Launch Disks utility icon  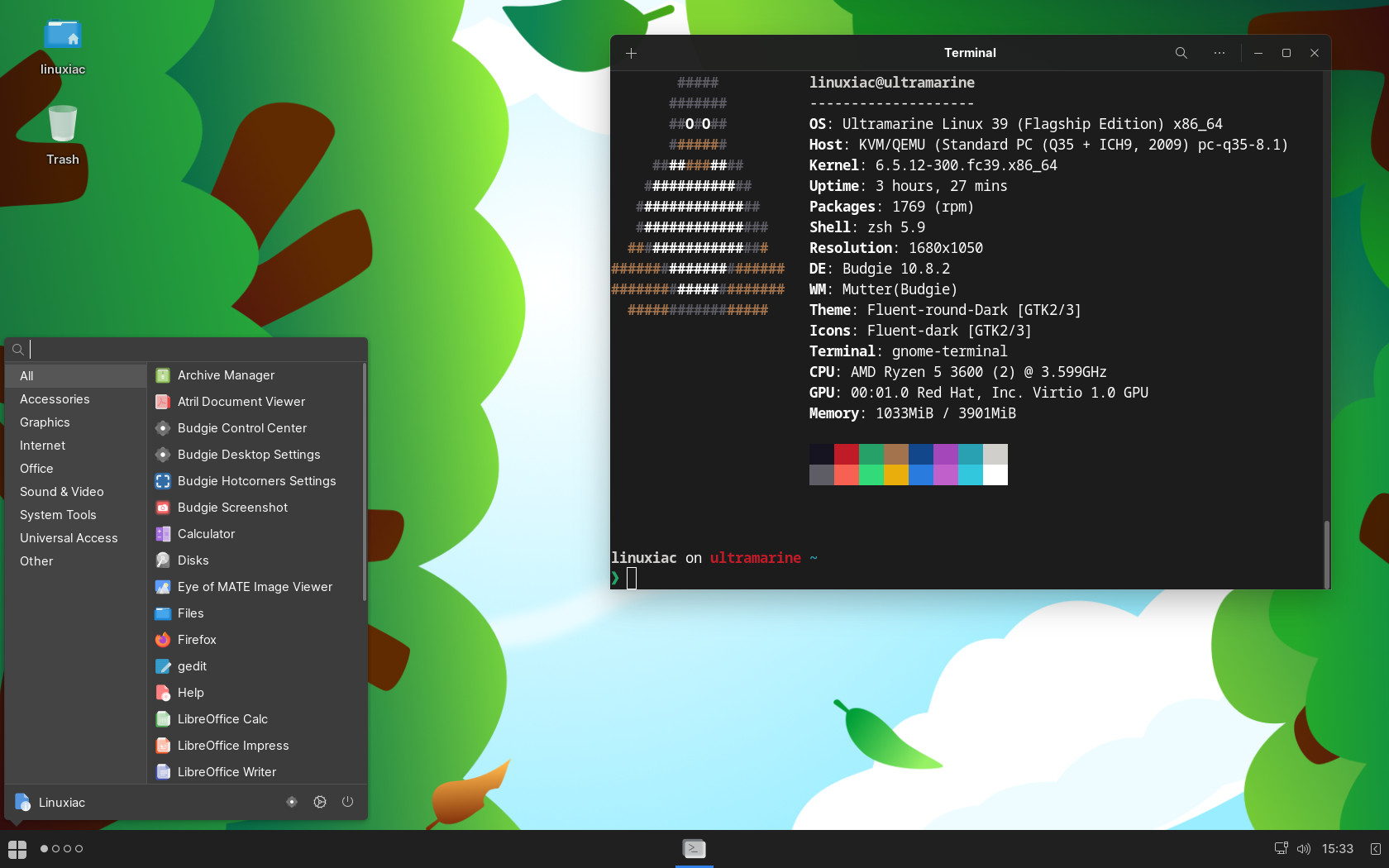click(163, 560)
